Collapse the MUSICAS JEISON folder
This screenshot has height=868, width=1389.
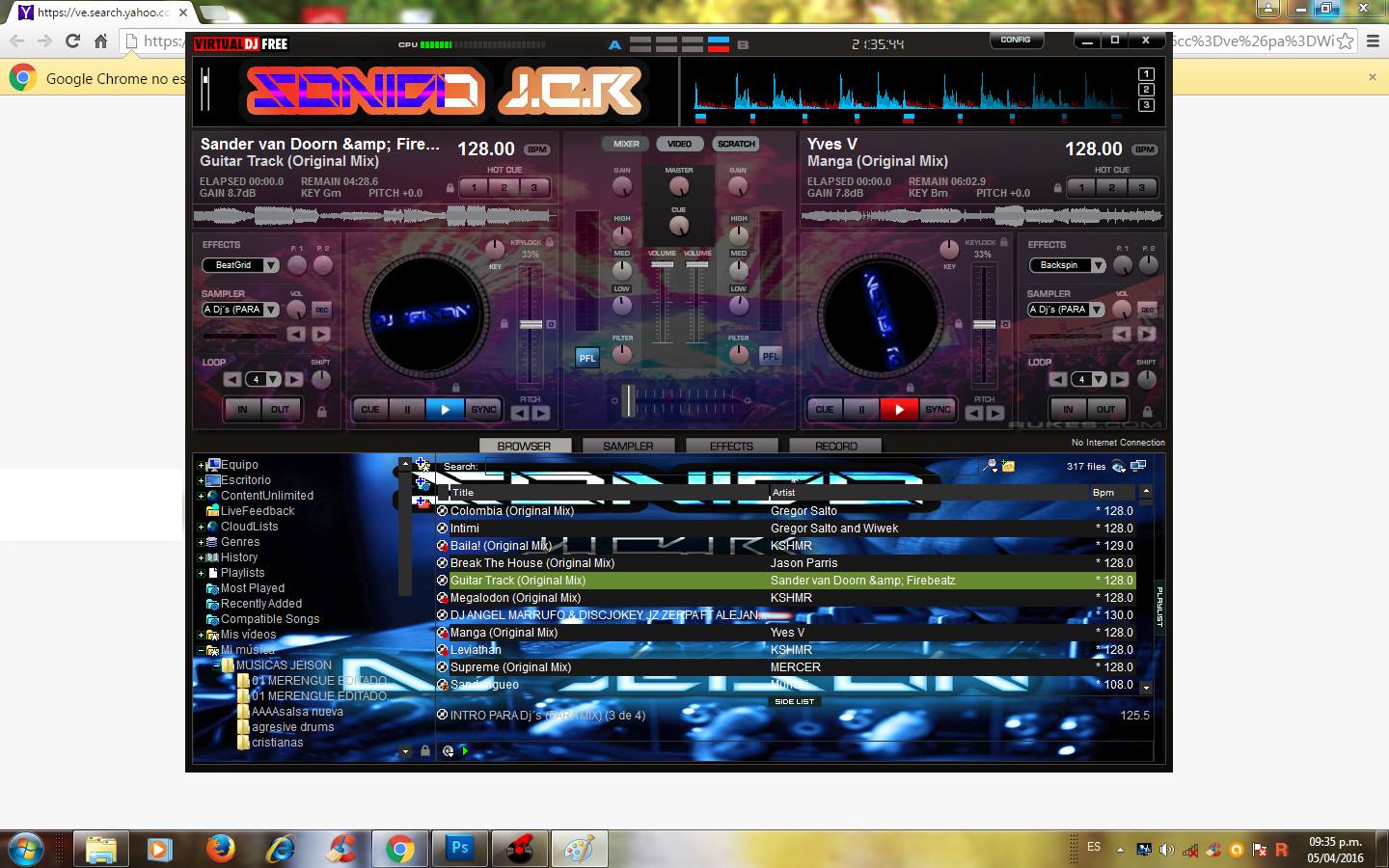point(216,665)
